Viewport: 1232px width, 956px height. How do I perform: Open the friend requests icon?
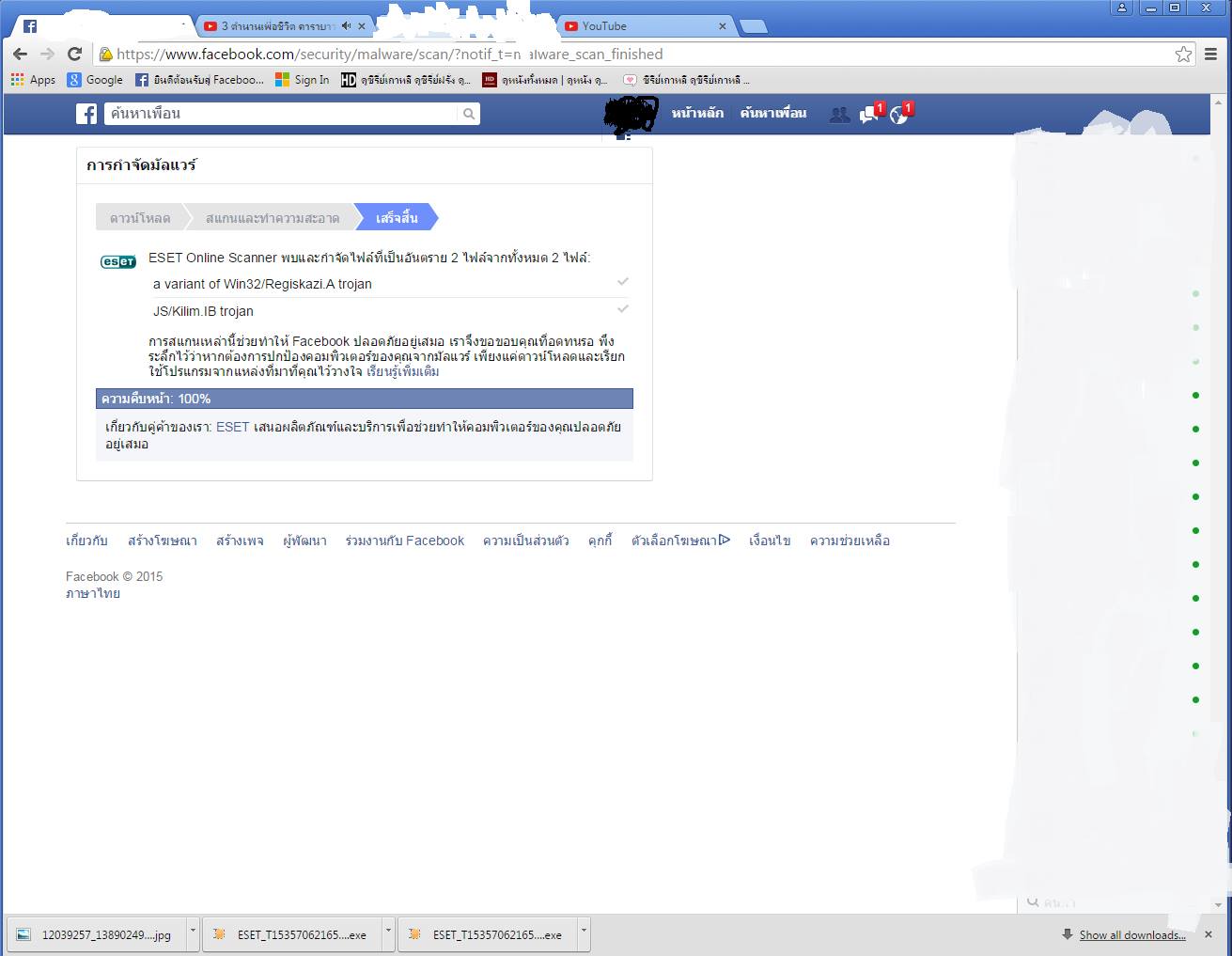click(x=839, y=115)
